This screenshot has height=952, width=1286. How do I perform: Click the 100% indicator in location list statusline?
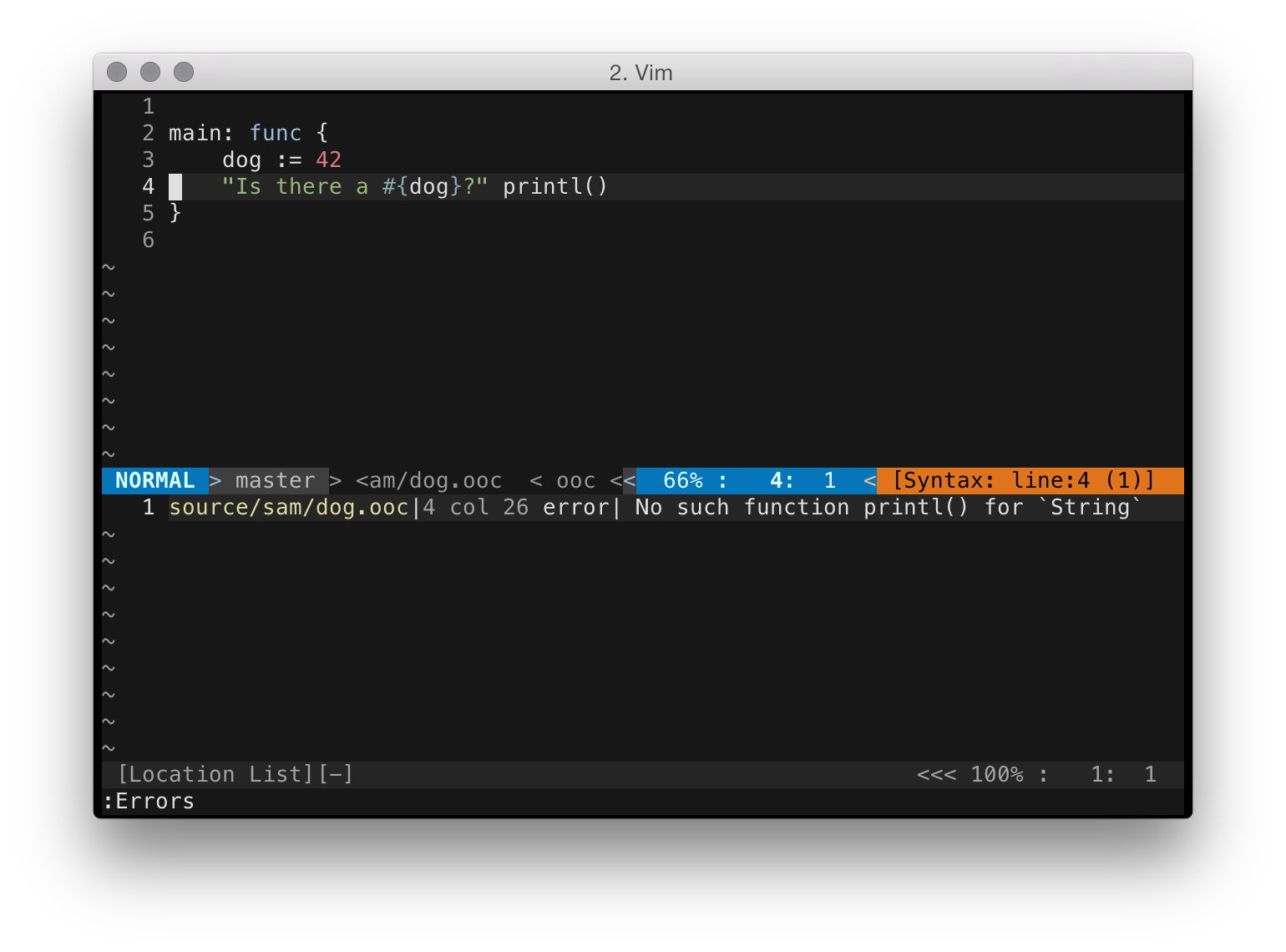996,774
